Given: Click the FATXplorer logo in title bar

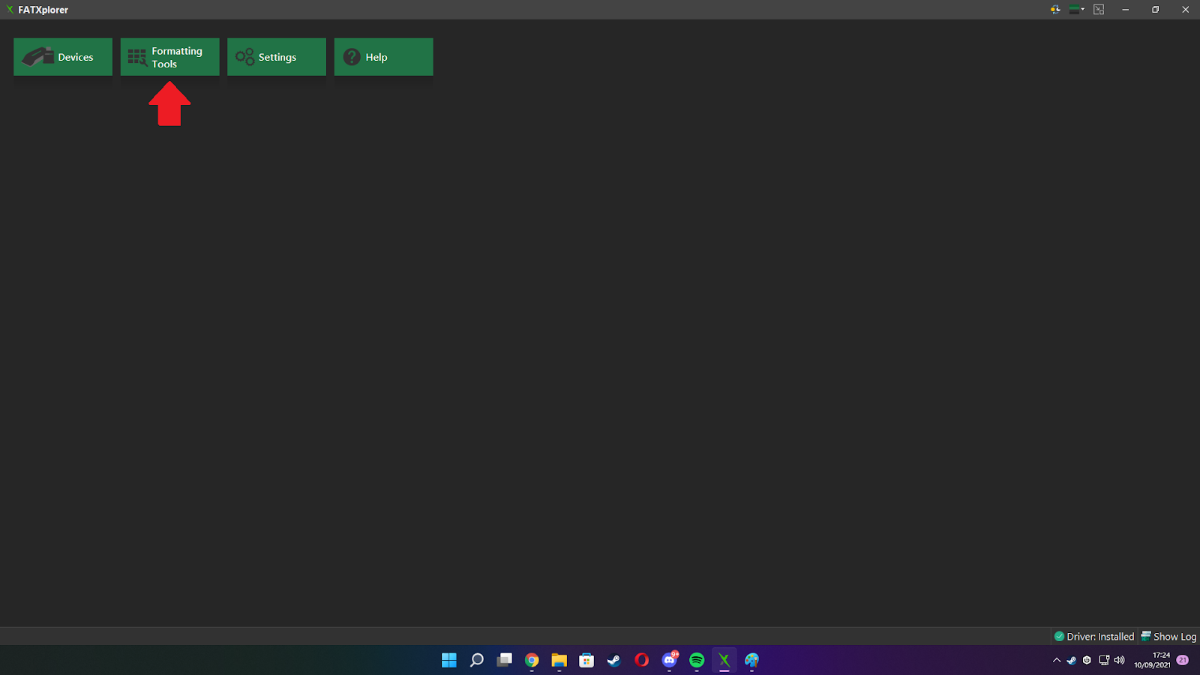Looking at the screenshot, I should click(10, 9).
